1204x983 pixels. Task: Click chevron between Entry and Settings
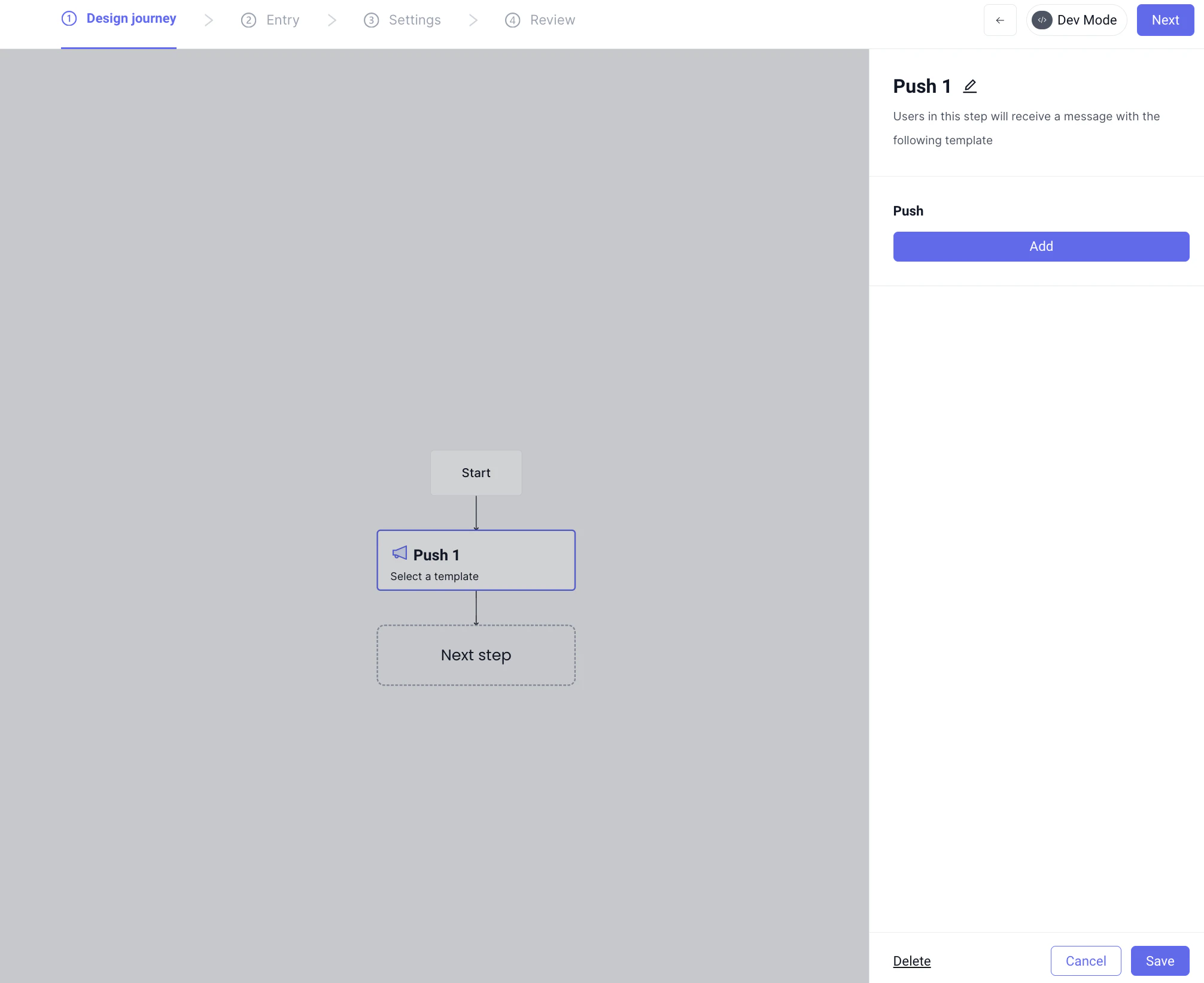332,20
